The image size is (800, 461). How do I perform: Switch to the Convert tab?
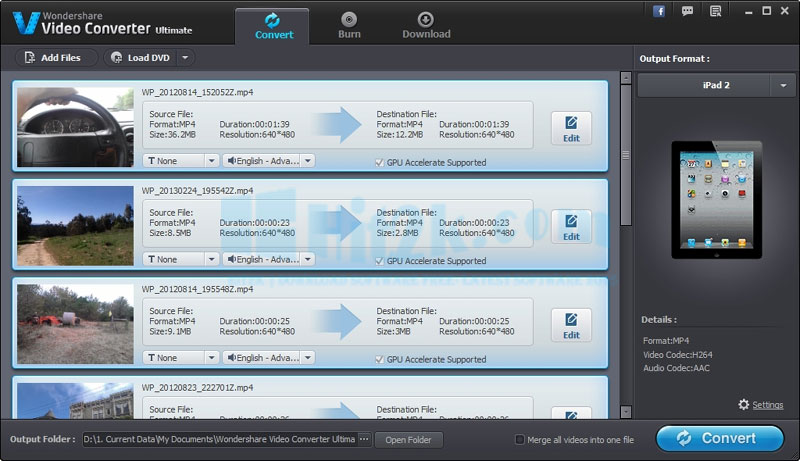(272, 27)
